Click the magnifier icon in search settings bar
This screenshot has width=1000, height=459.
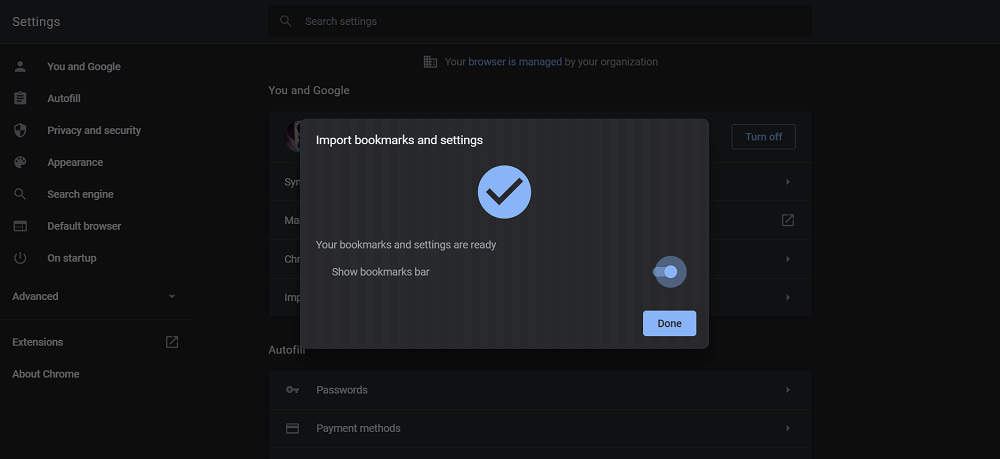click(286, 21)
